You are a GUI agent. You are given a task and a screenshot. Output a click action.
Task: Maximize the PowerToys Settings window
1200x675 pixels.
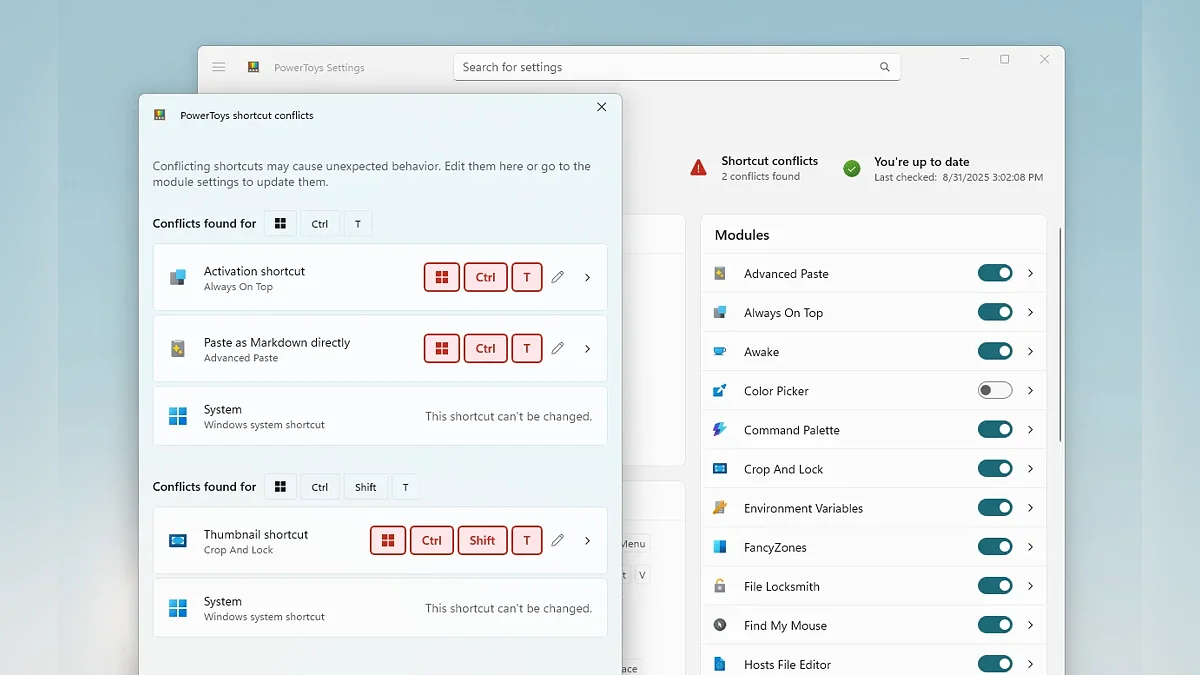(1005, 59)
